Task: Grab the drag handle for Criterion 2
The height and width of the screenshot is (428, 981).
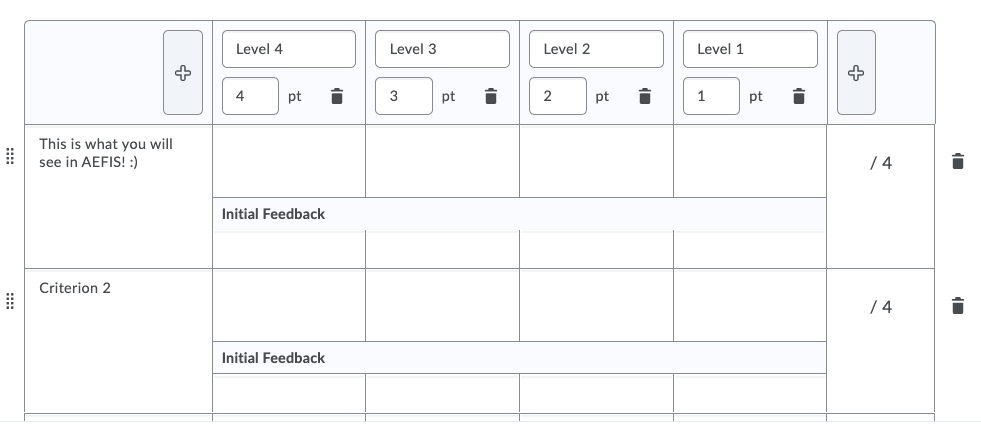Action: click(x=9, y=301)
